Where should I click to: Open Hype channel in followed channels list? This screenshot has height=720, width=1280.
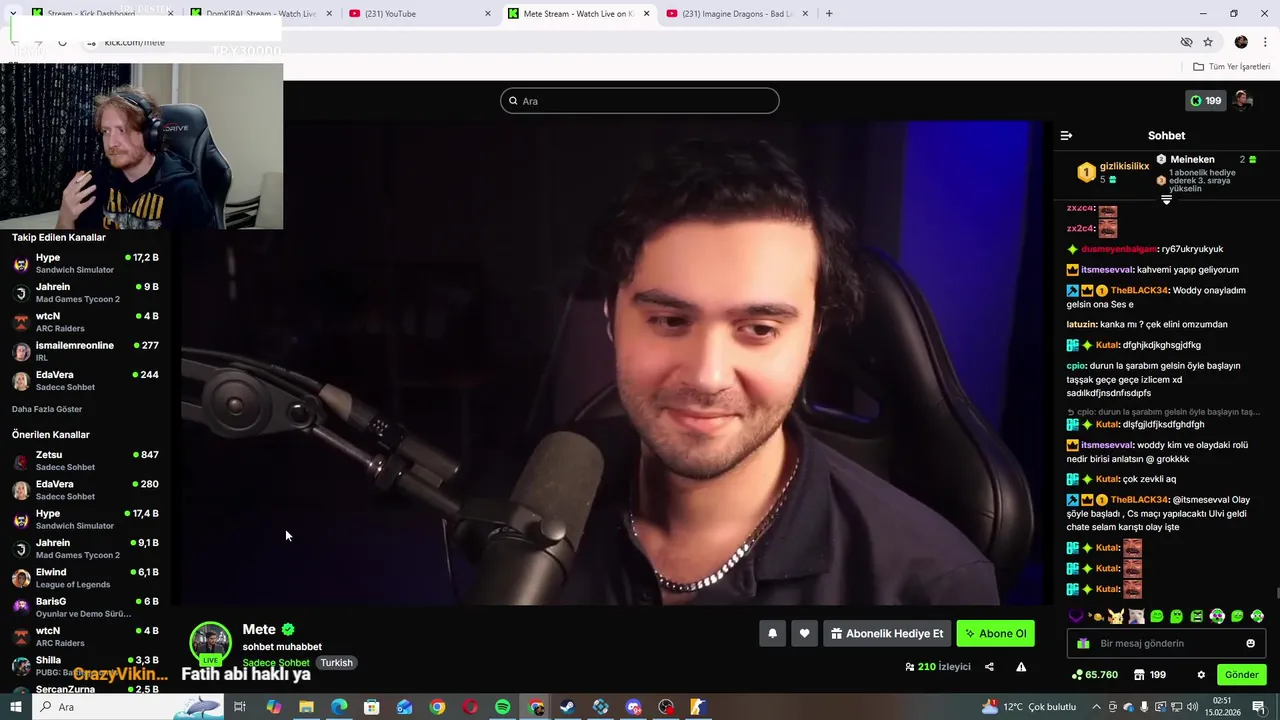tap(85, 263)
